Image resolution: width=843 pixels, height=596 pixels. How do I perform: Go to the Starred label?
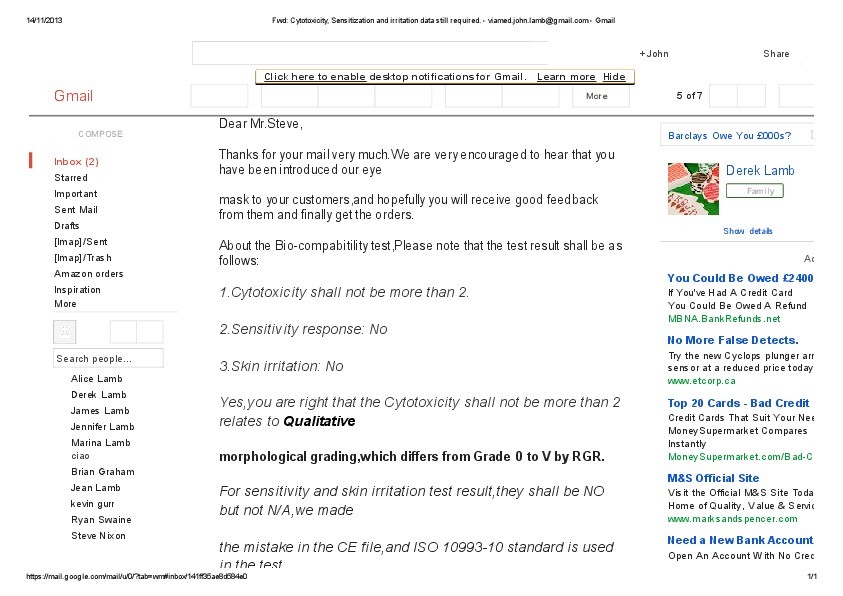point(71,178)
